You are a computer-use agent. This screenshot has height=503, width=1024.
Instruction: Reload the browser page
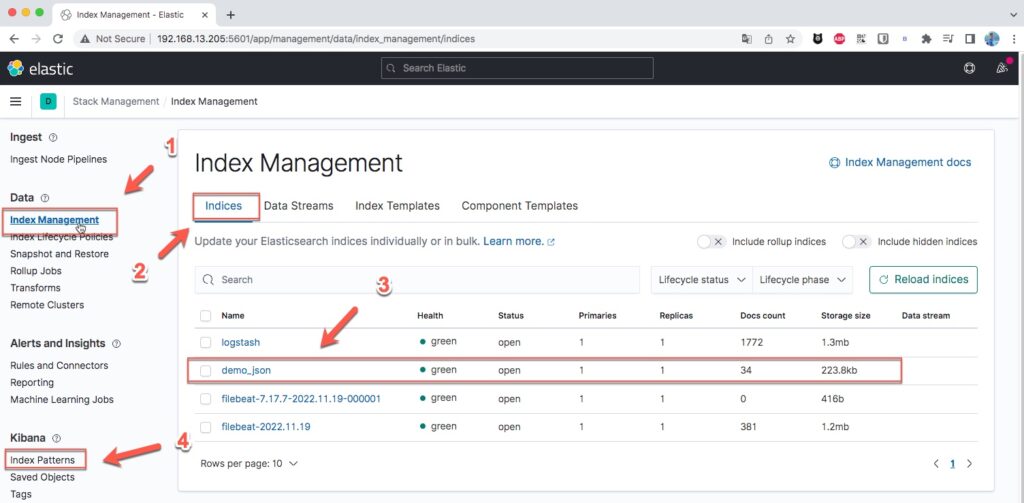click(x=57, y=39)
